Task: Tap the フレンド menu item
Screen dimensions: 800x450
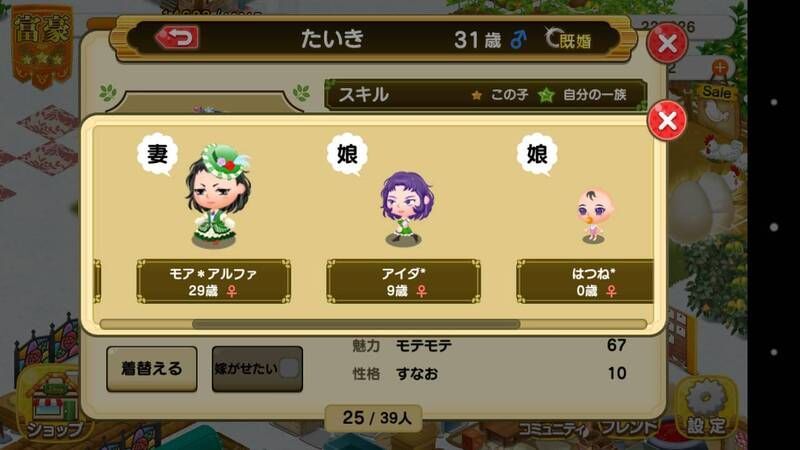Action: coord(629,428)
